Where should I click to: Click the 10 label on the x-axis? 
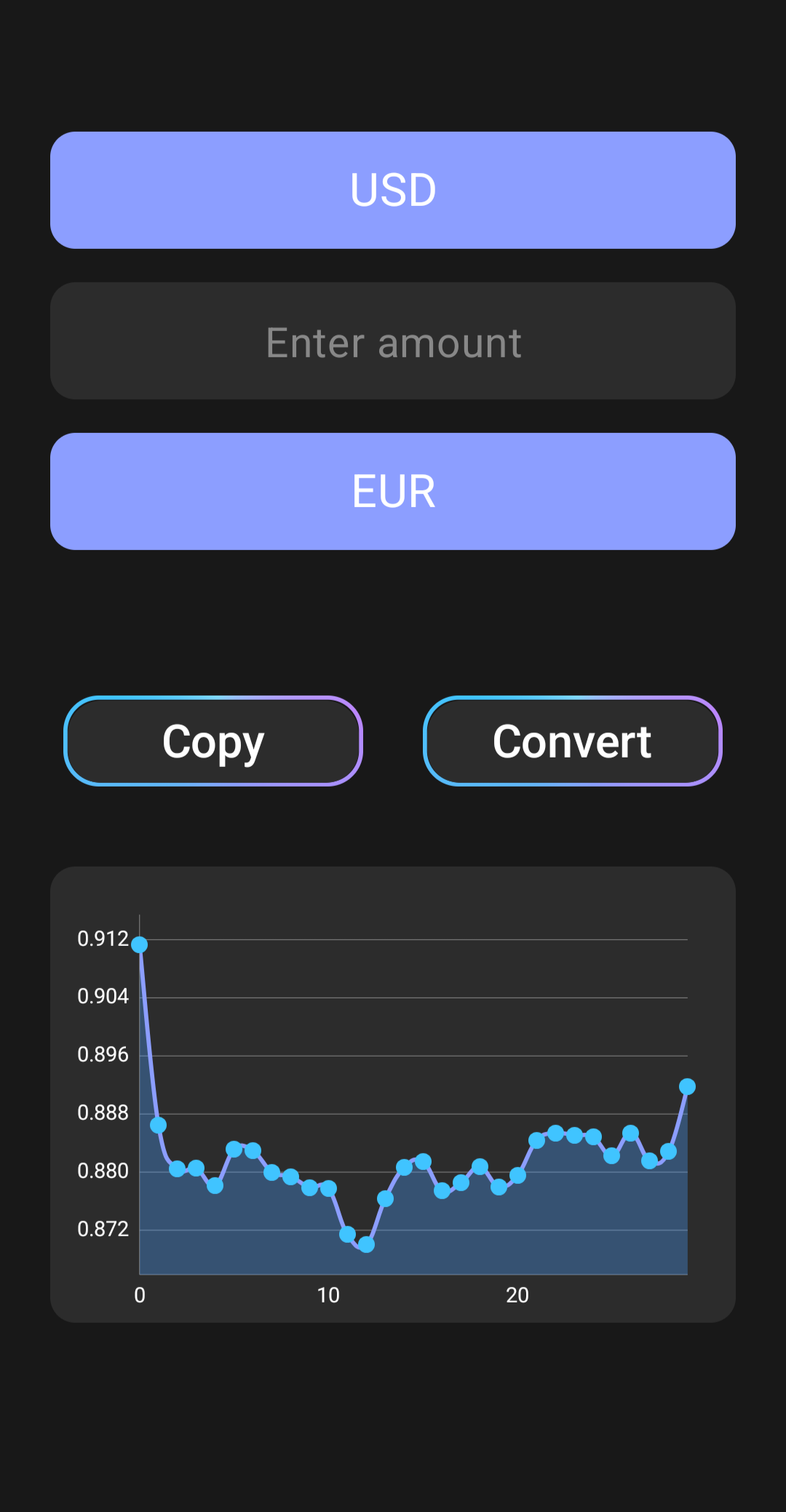click(x=328, y=1295)
